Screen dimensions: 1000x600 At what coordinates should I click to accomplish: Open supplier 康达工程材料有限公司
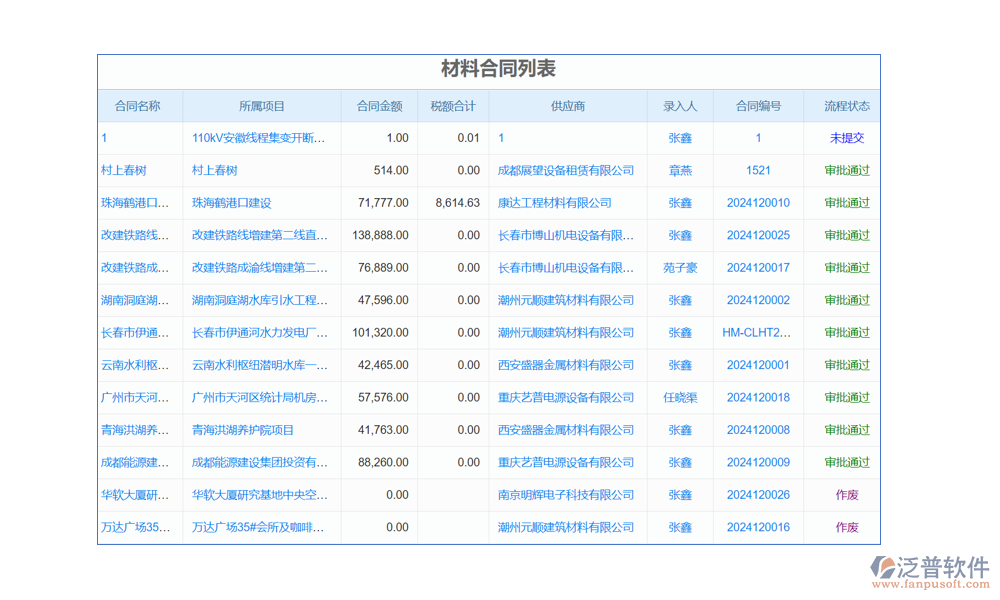tap(555, 203)
